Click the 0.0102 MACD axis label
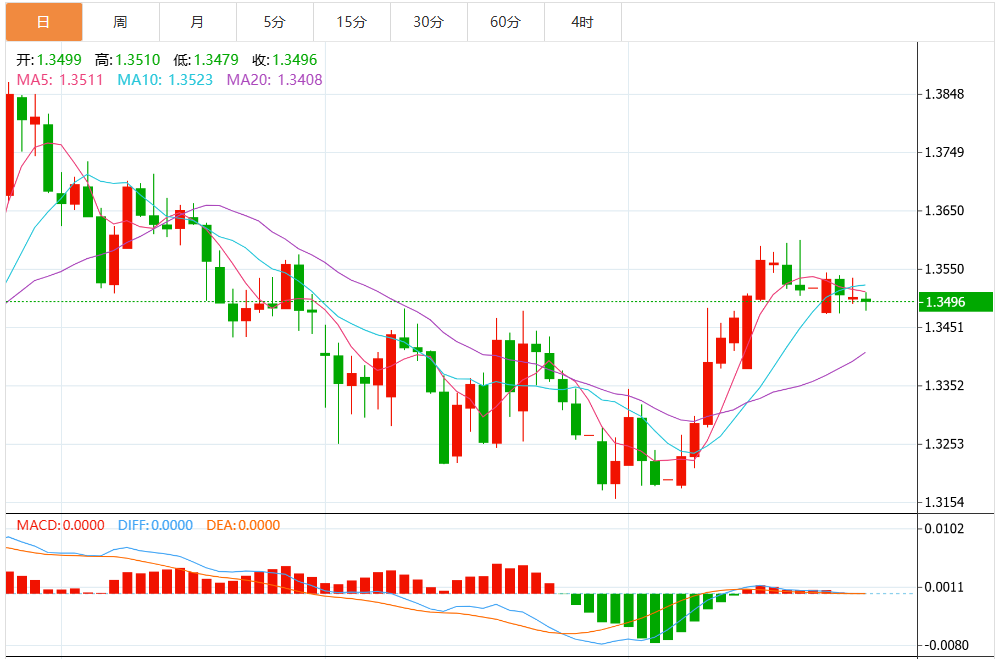The height and width of the screenshot is (659, 1000). pos(945,528)
